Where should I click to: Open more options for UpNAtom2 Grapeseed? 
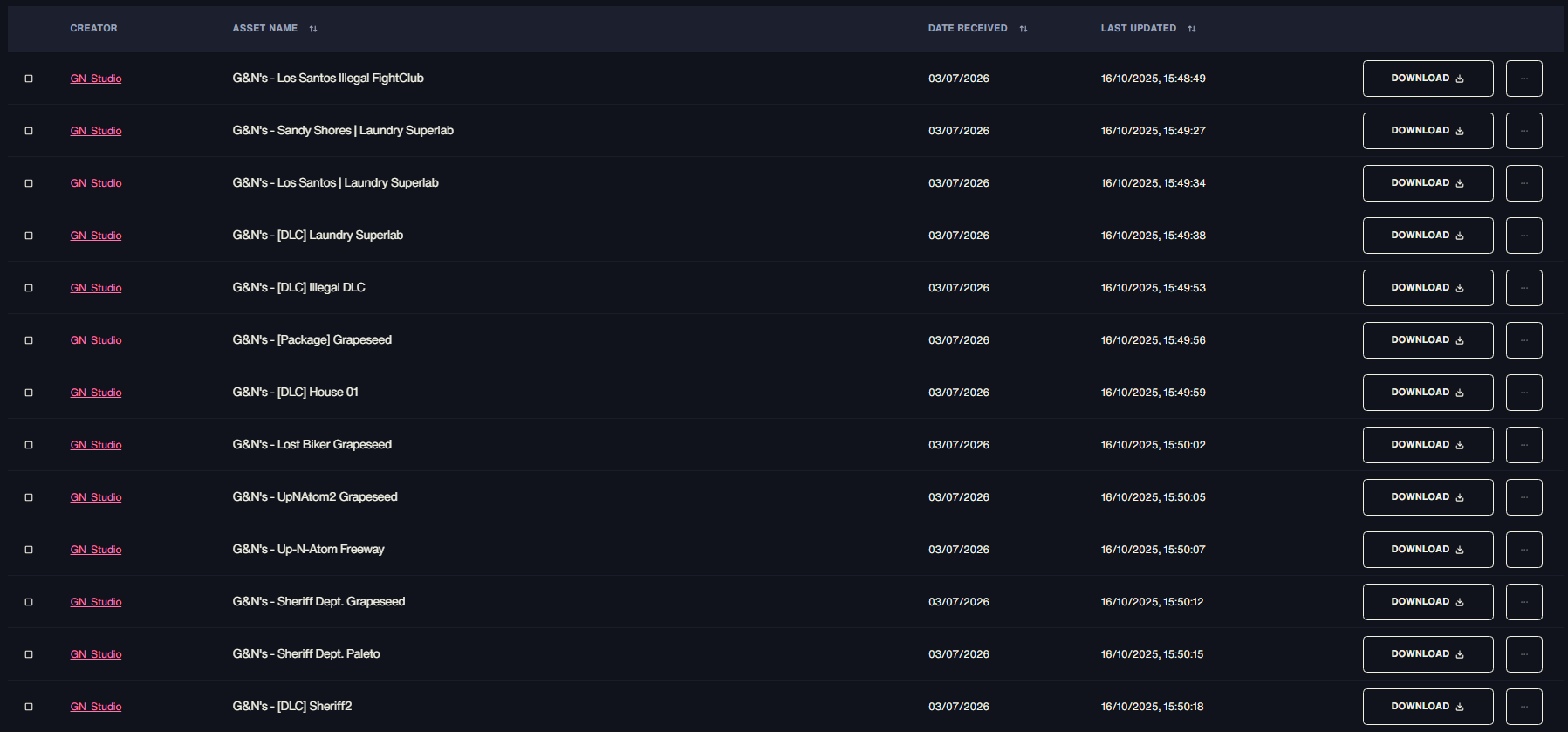click(1524, 497)
